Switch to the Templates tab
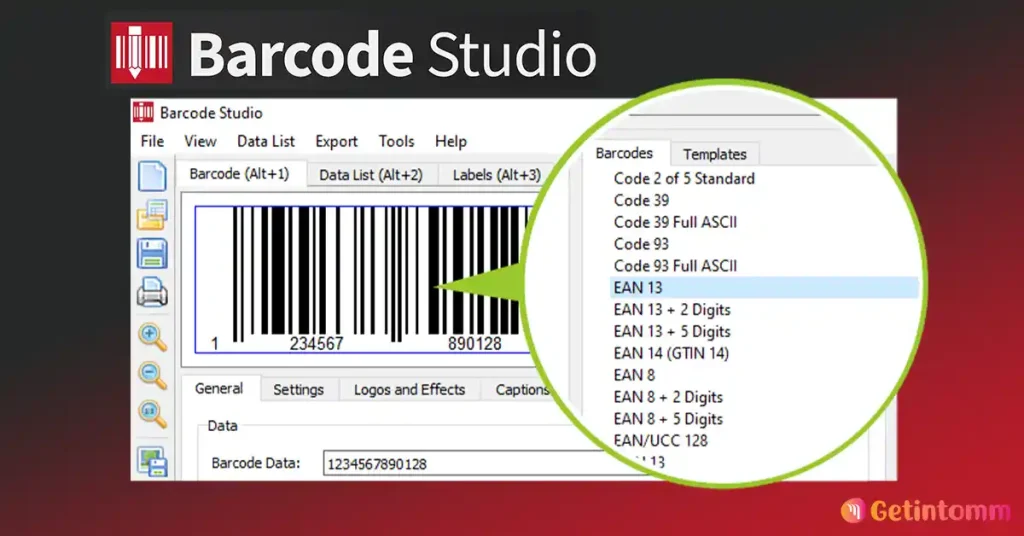Image resolution: width=1024 pixels, height=536 pixels. tap(714, 155)
